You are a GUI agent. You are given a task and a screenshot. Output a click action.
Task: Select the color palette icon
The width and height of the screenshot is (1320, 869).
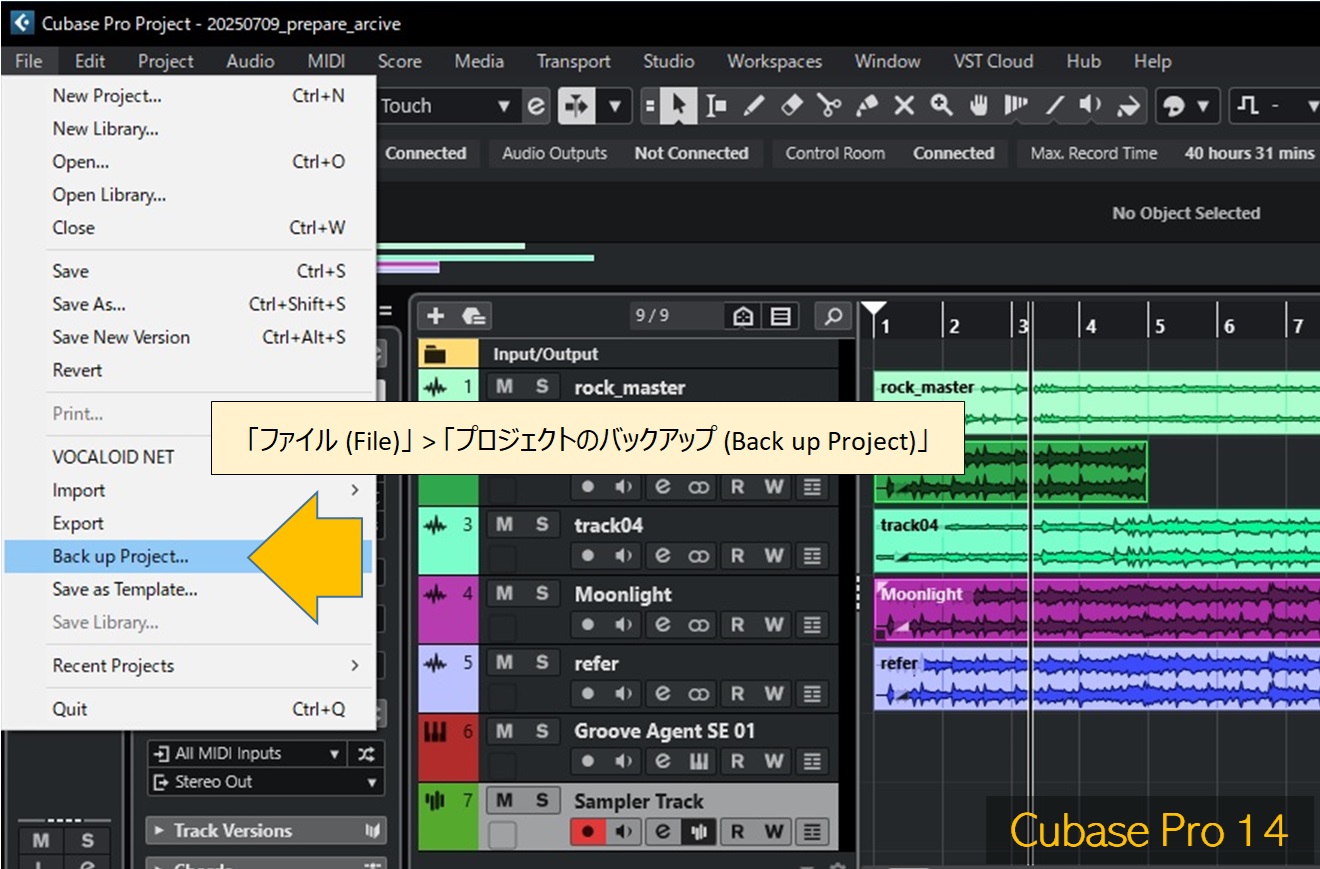pyautogui.click(x=1174, y=106)
